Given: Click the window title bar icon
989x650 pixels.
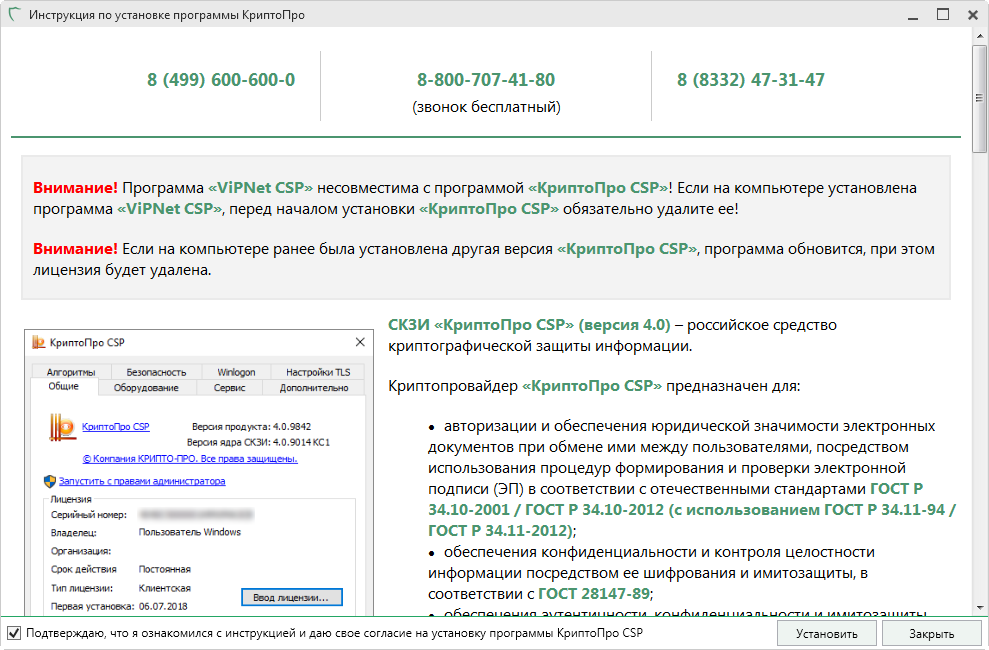Looking at the screenshot, I should pos(14,14).
